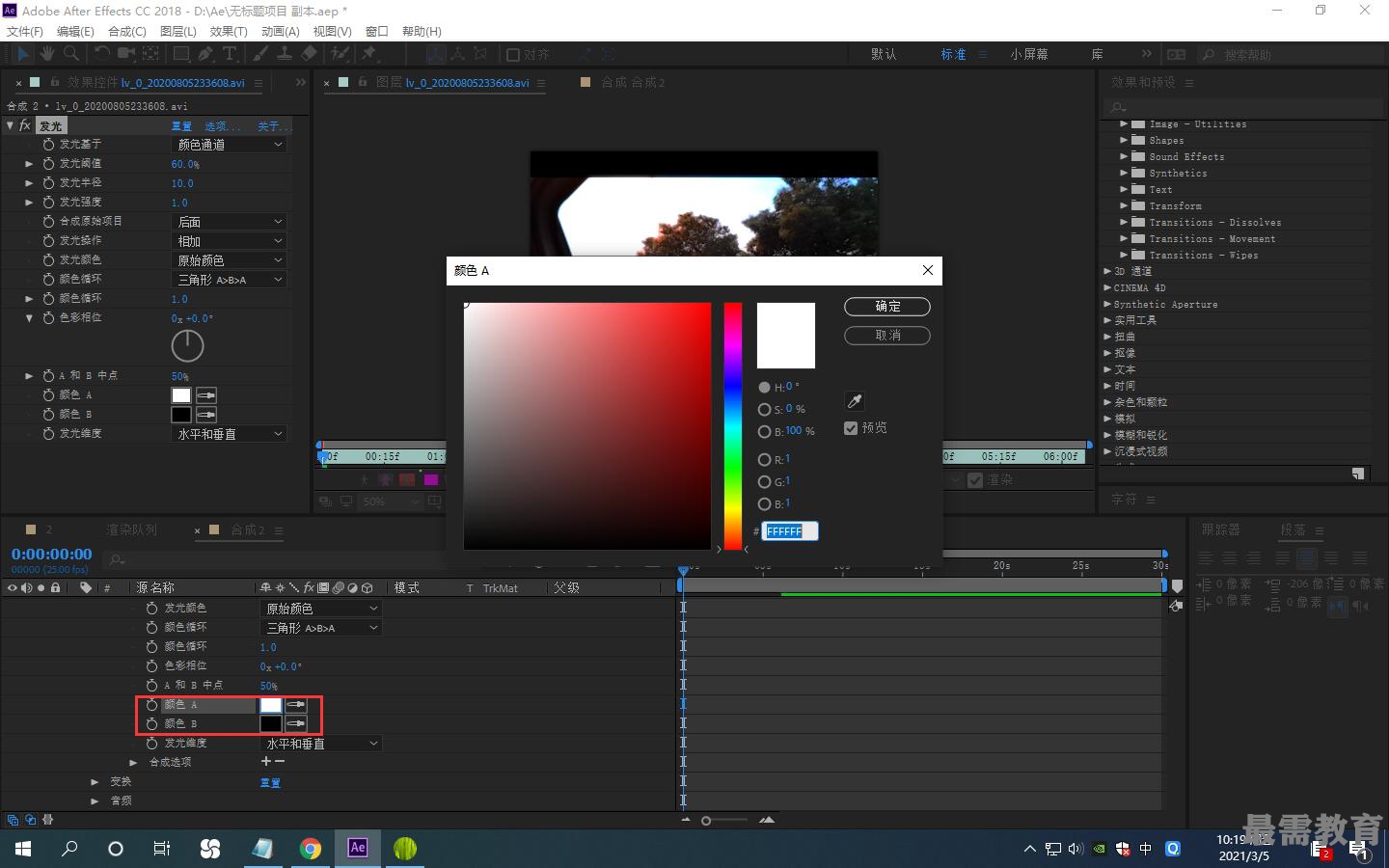
Task: Open the 文件(F) menu
Action: point(25,31)
